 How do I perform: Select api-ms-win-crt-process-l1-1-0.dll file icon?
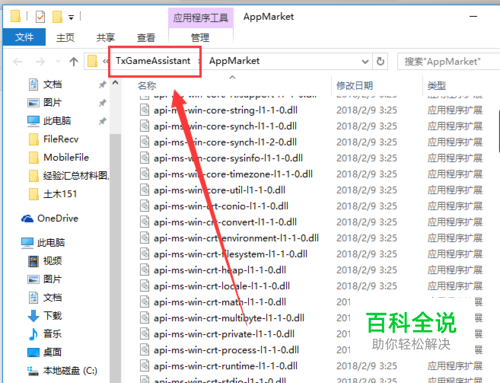pyautogui.click(x=144, y=349)
